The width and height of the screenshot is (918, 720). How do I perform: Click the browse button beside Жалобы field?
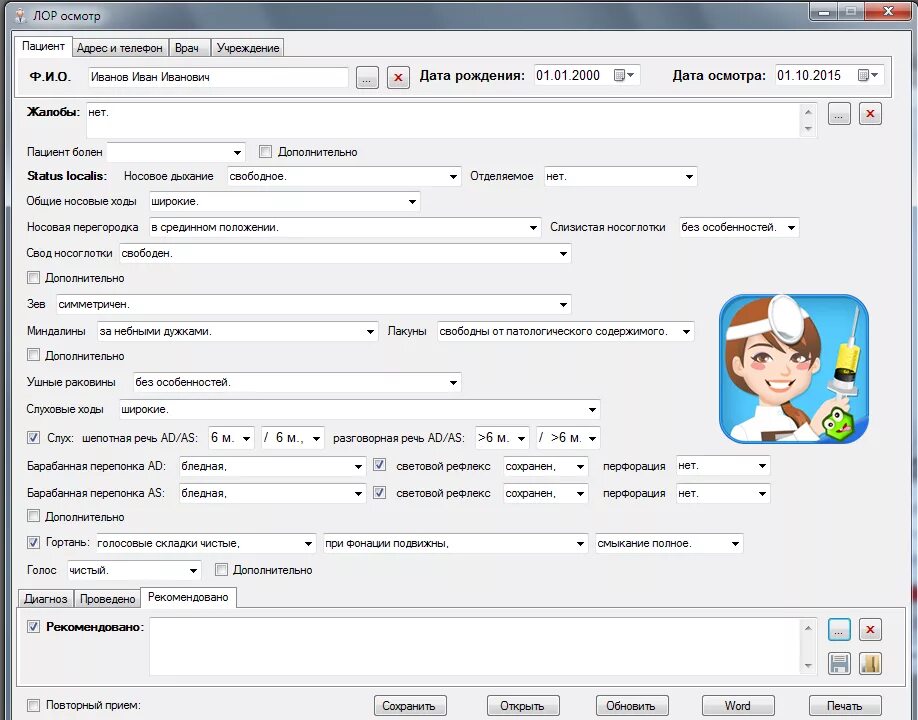coord(839,114)
